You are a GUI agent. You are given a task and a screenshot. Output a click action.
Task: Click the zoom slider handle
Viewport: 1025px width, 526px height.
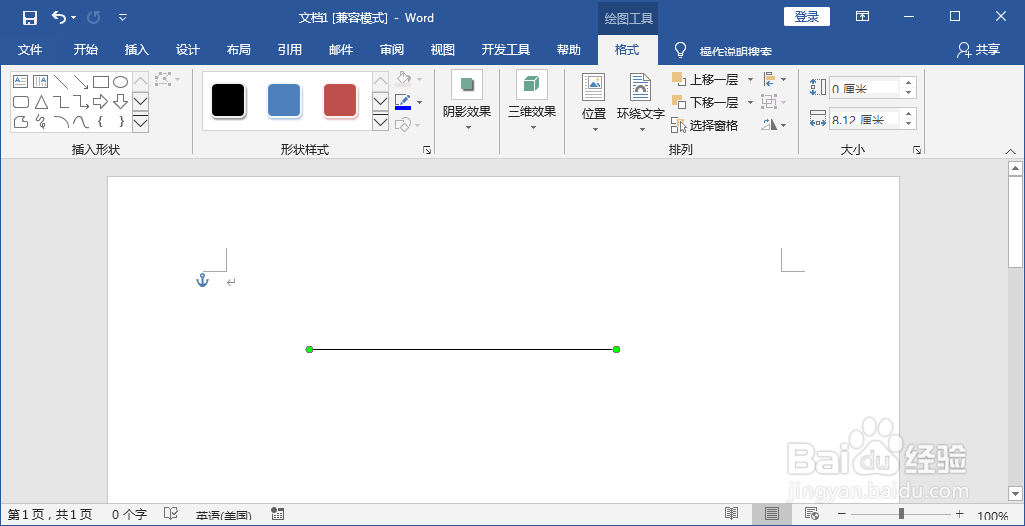pos(901,514)
